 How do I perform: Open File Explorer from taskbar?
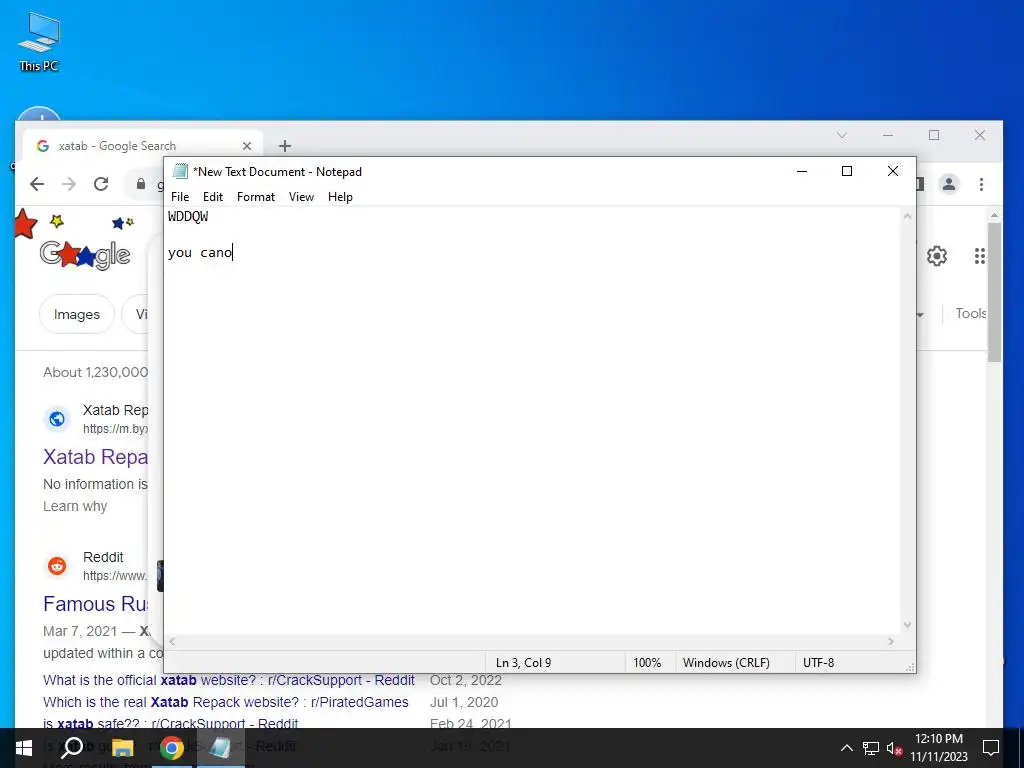[x=122, y=748]
